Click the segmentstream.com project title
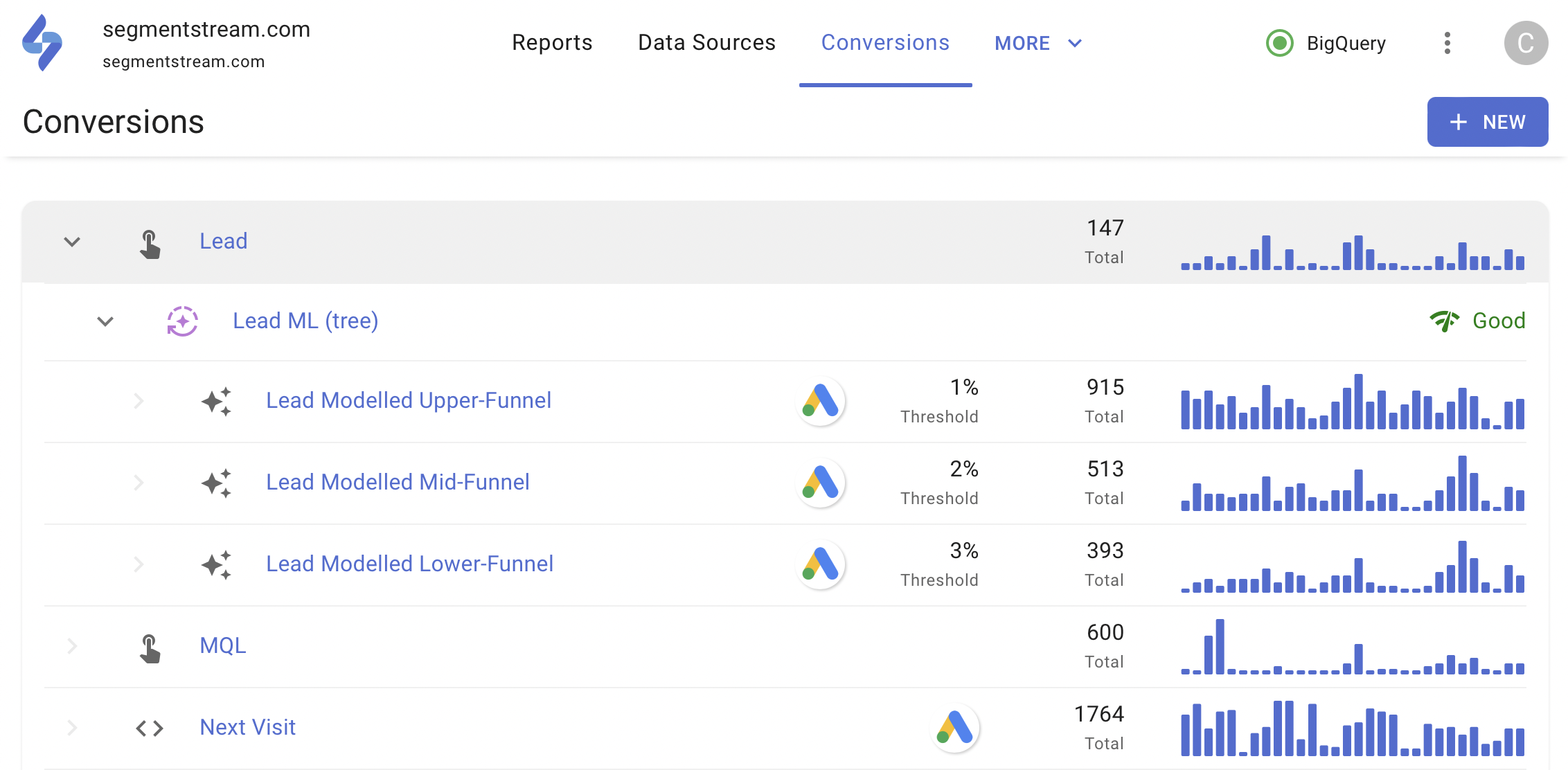This screenshot has width=1568, height=770. click(x=206, y=29)
